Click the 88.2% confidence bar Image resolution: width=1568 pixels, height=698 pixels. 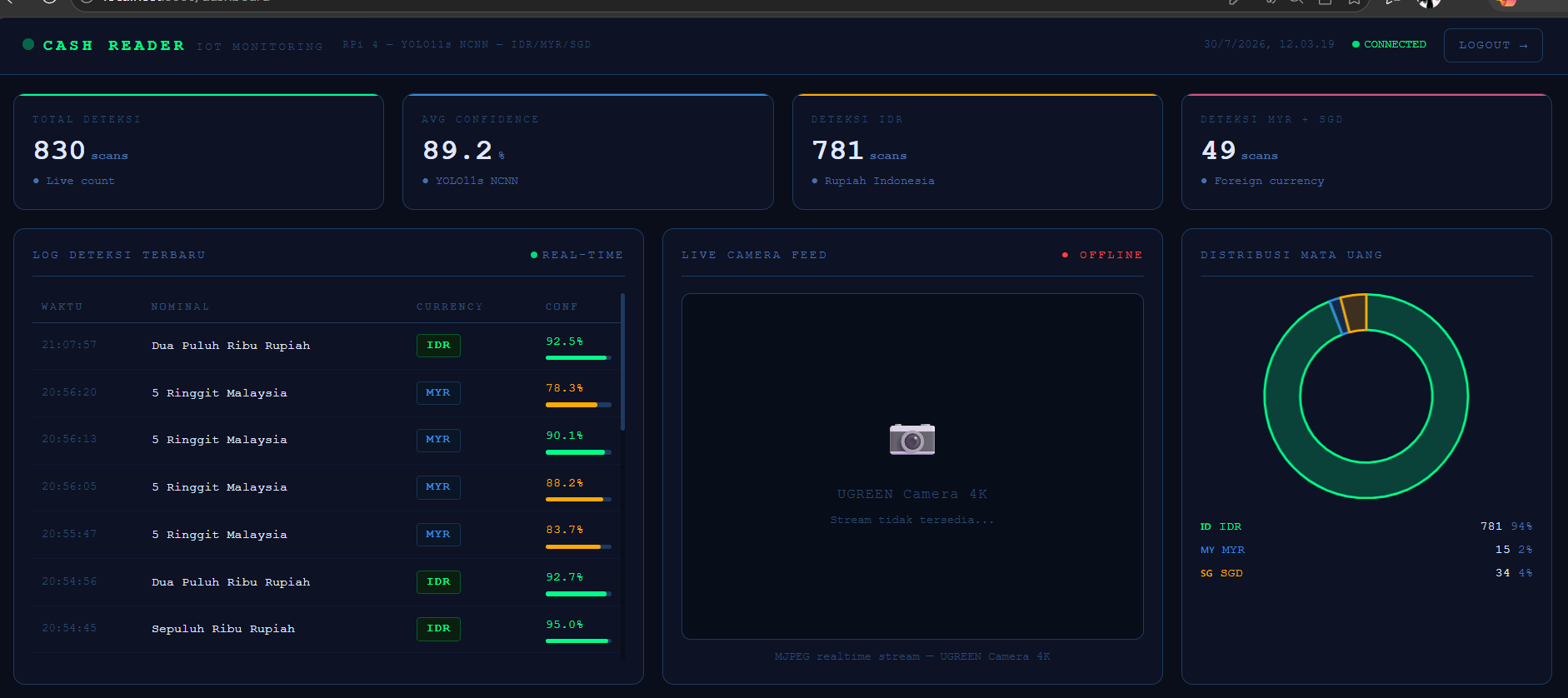578,499
